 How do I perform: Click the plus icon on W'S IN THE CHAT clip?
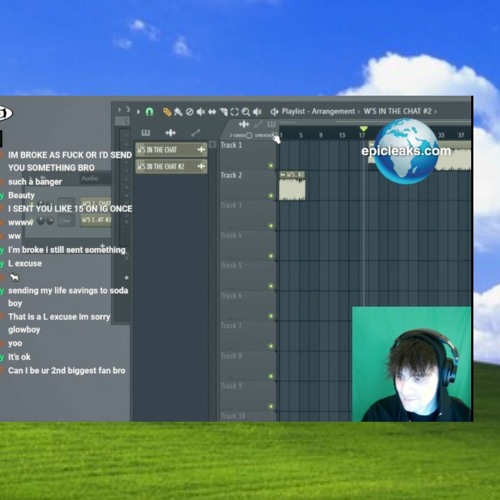201,150
